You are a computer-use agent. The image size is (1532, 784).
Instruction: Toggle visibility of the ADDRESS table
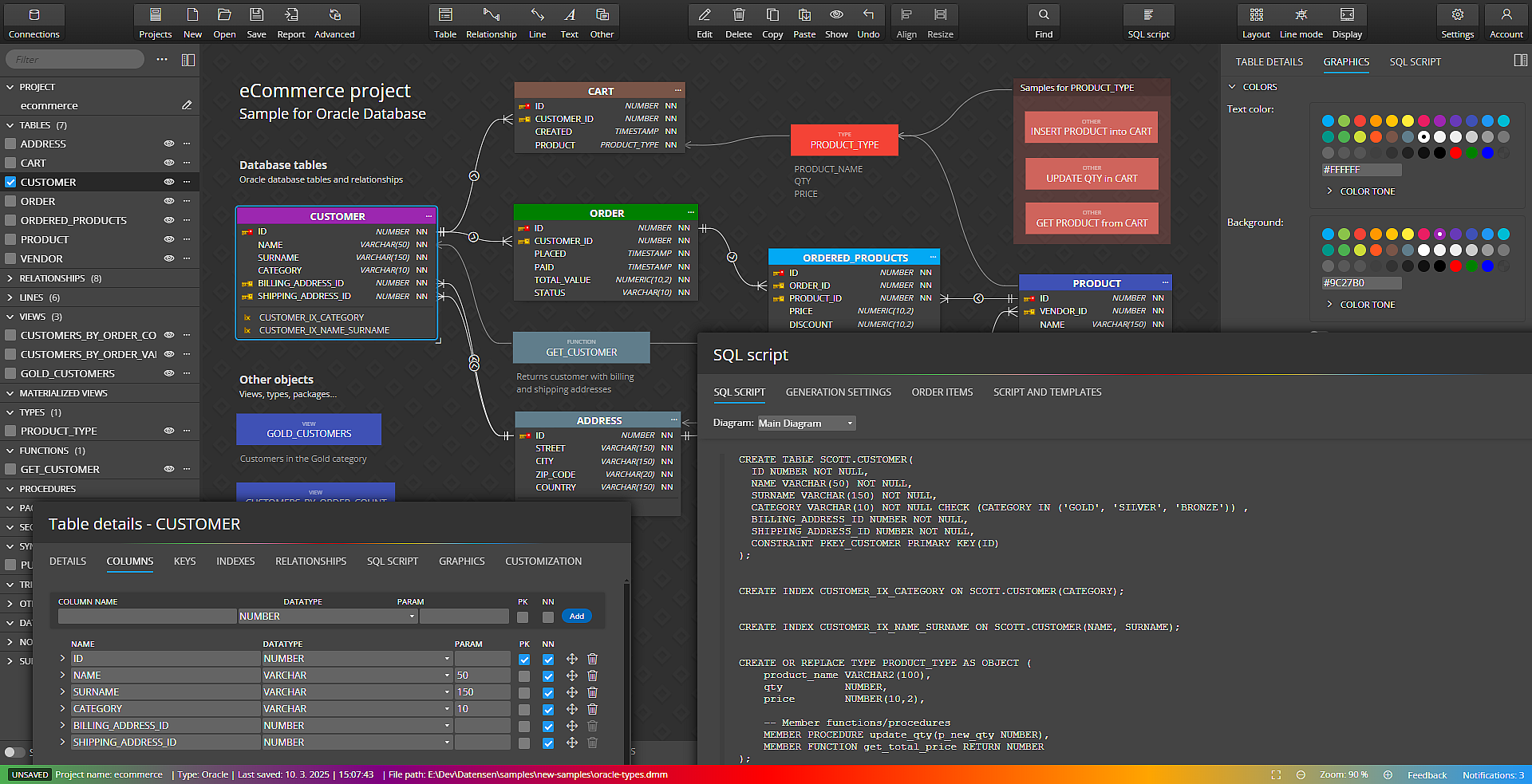(x=168, y=144)
